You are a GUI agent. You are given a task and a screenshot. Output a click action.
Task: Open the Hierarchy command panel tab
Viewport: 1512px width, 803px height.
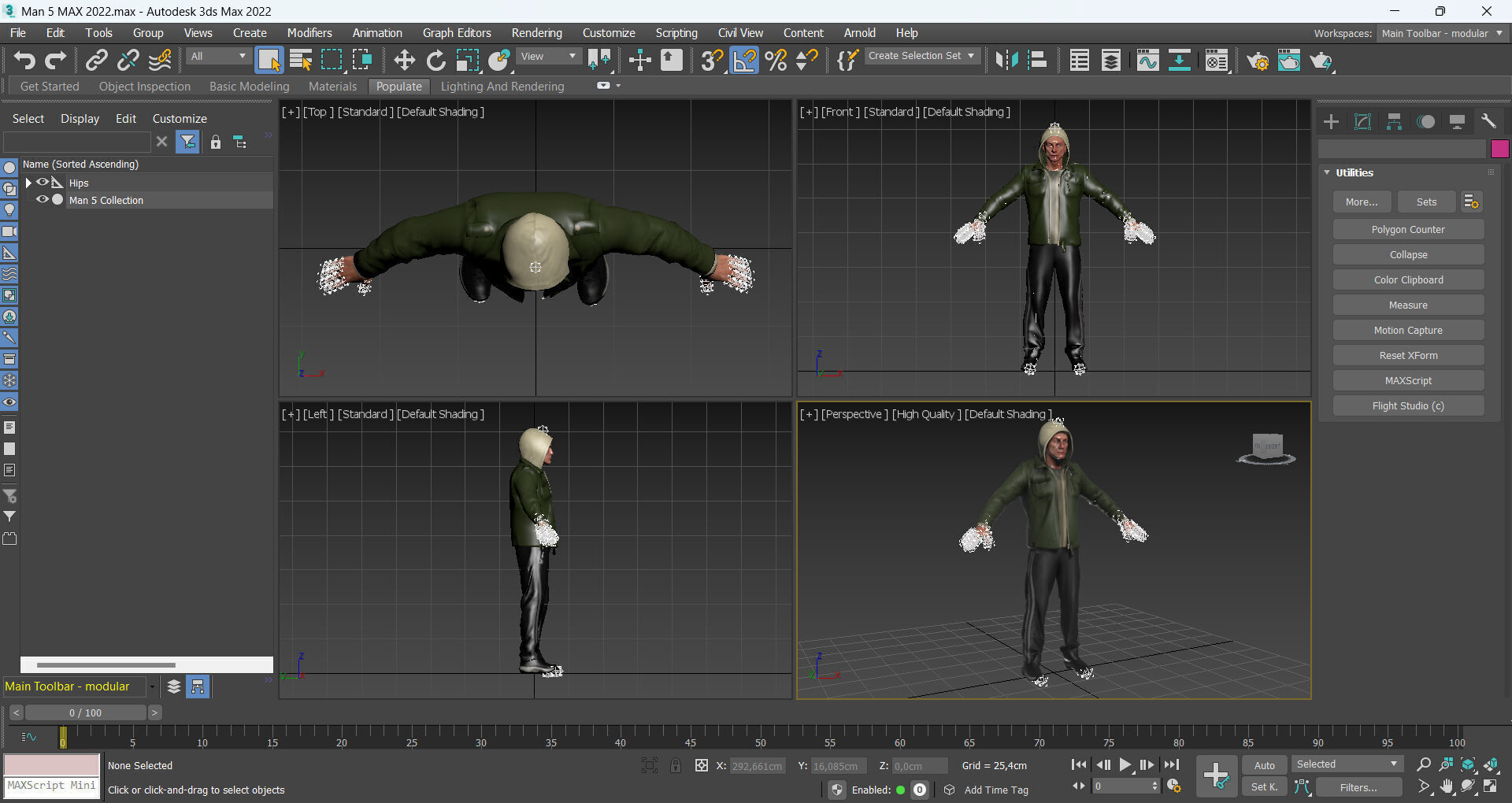[x=1394, y=121]
